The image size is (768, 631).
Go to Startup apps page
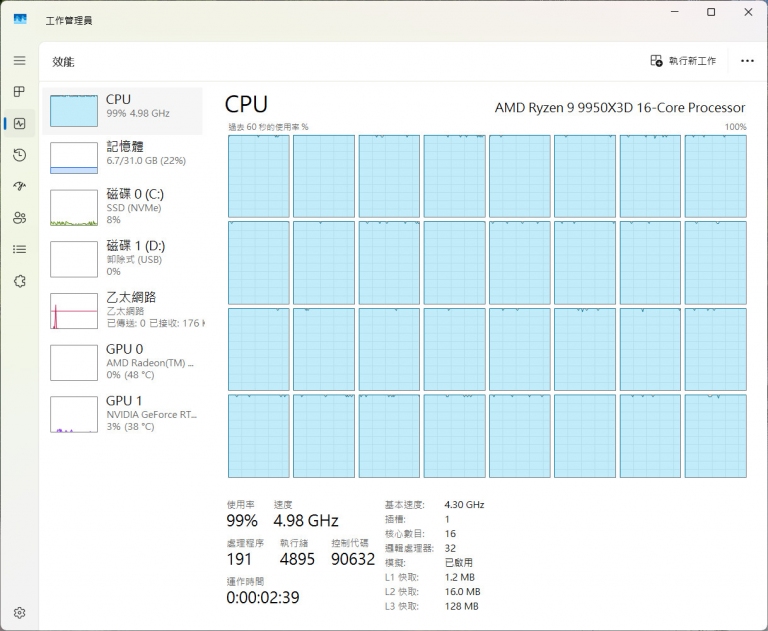point(19,186)
